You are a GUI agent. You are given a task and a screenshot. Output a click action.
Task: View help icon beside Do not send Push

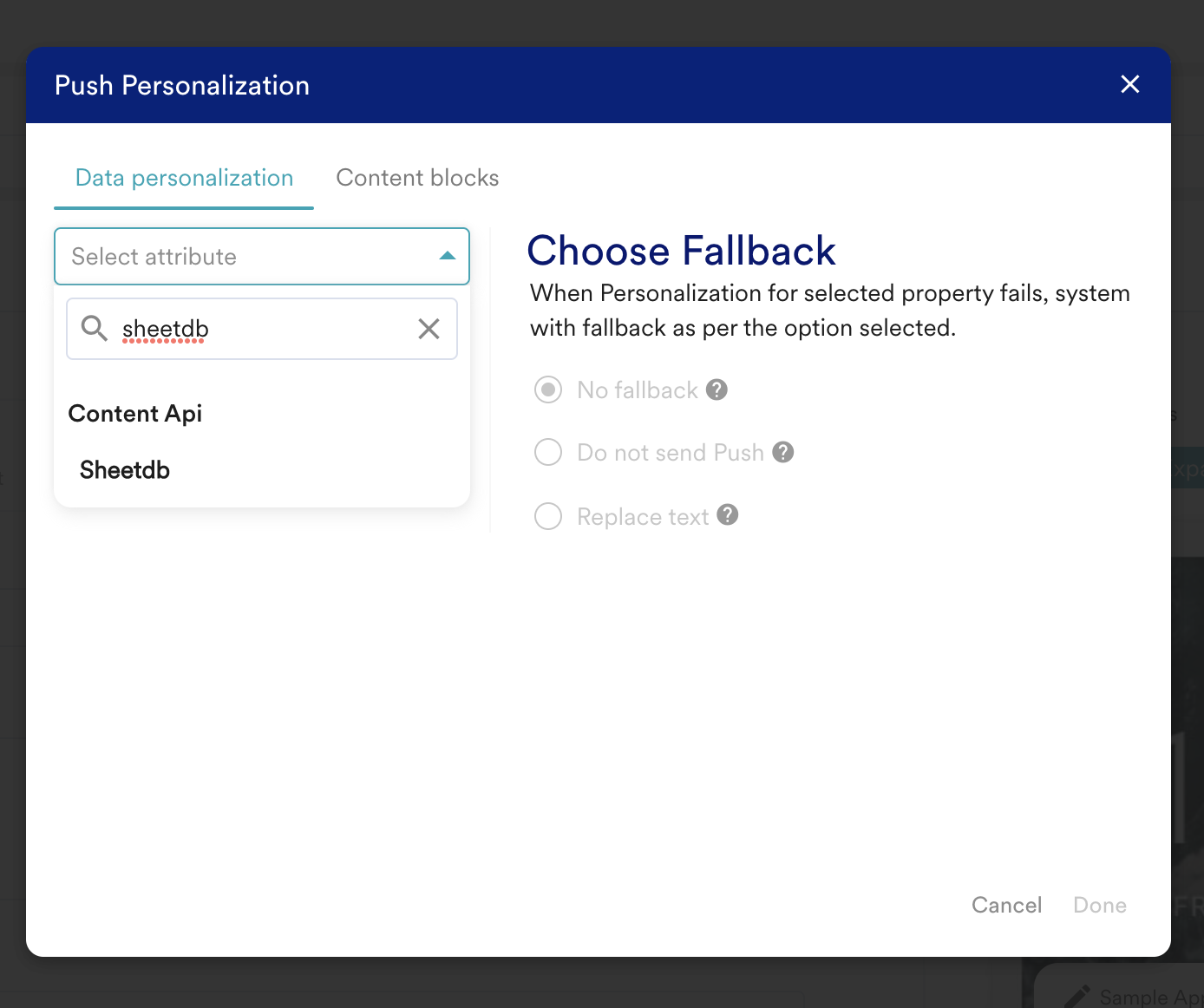782,452
